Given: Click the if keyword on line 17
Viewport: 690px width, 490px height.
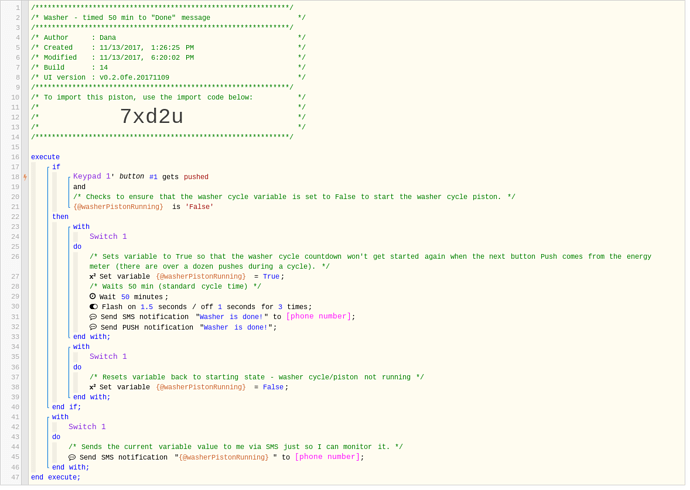Looking at the screenshot, I should (x=56, y=167).
